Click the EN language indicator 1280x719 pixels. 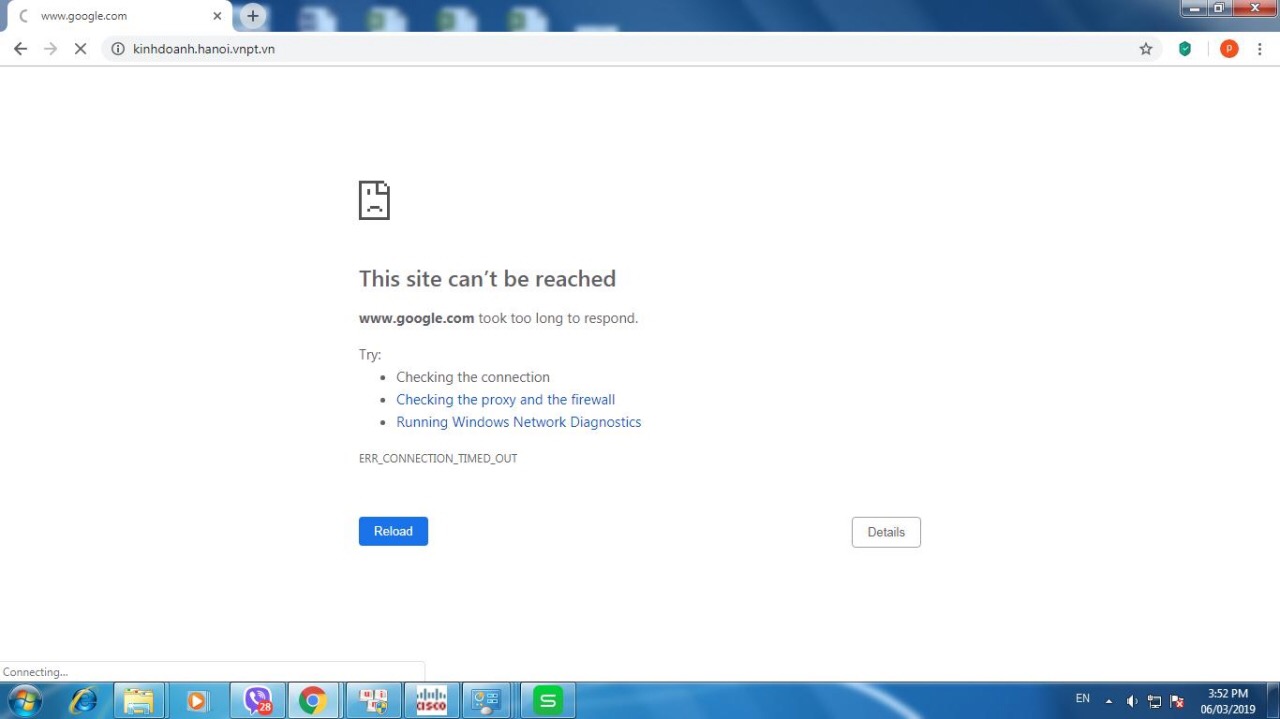pyautogui.click(x=1083, y=699)
